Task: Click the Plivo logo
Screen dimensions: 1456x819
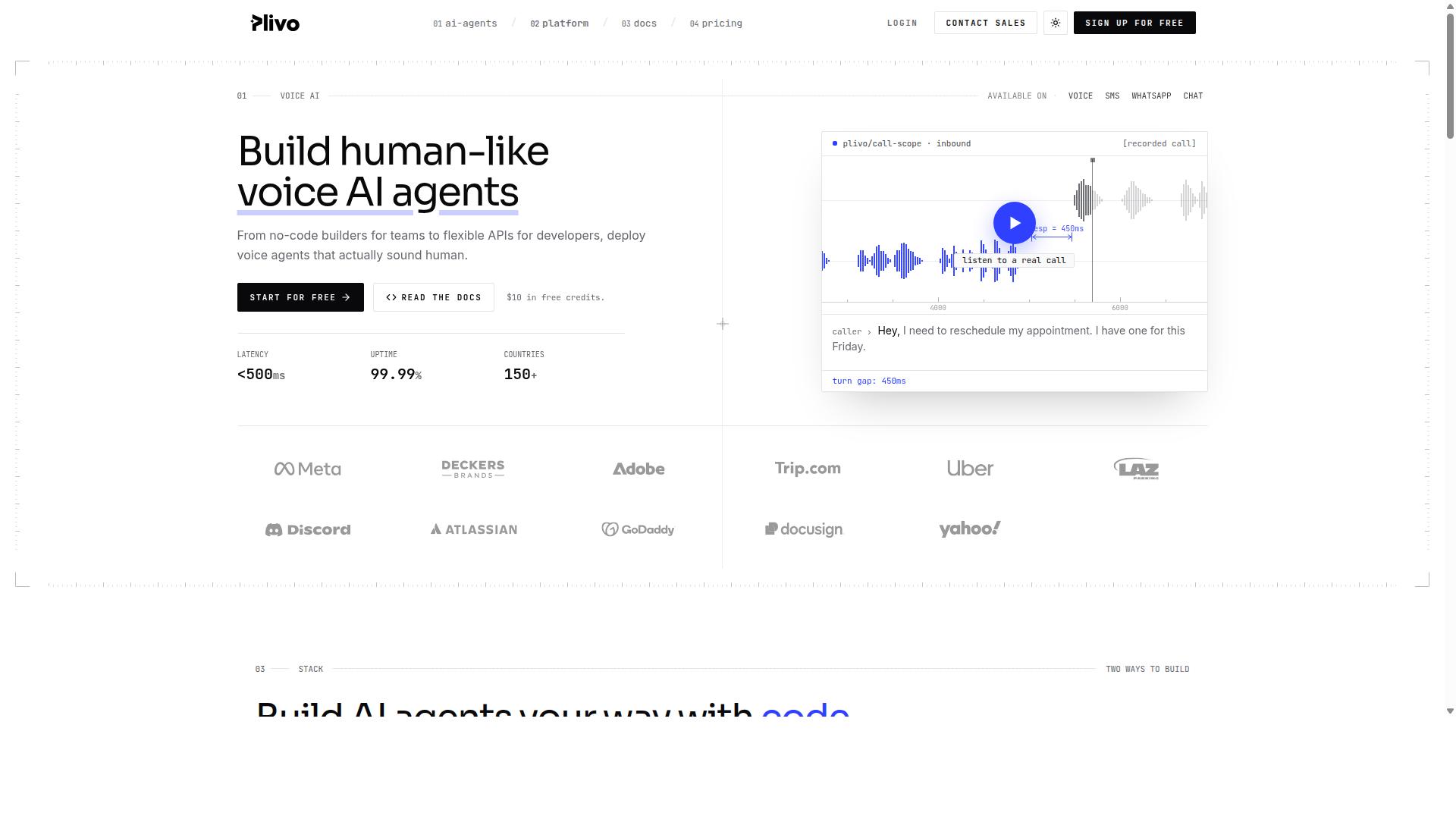Action: pos(275,23)
